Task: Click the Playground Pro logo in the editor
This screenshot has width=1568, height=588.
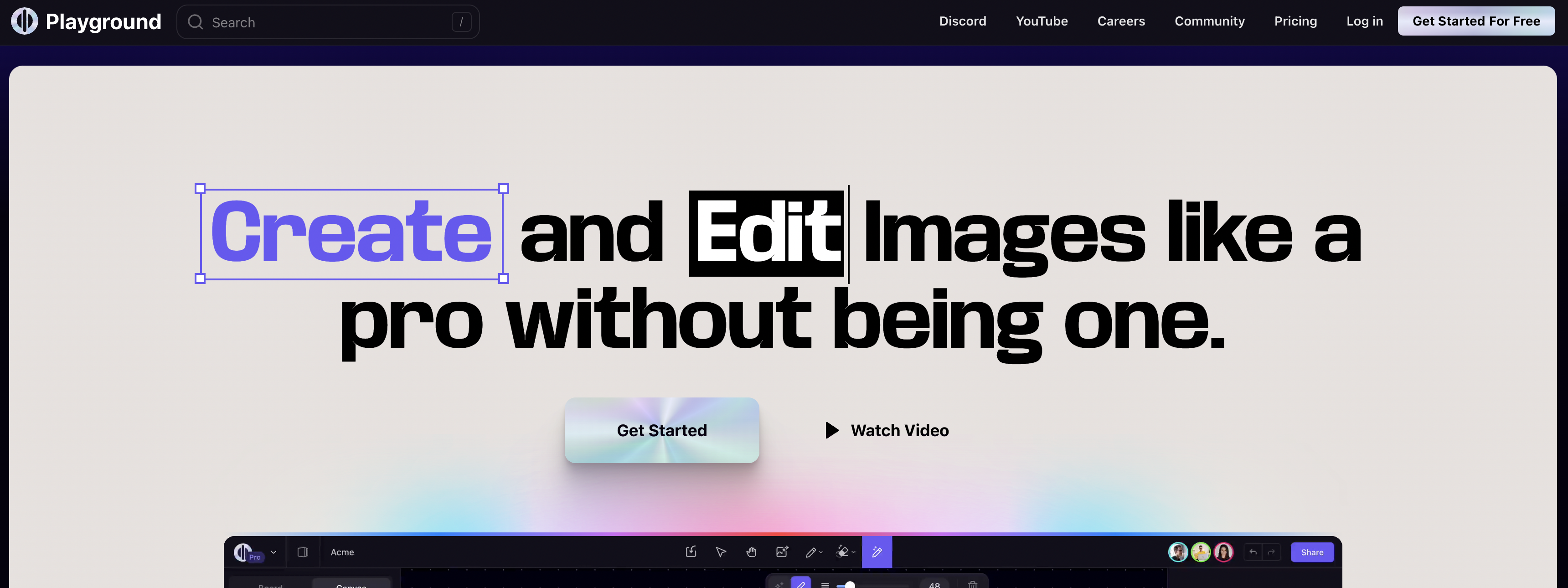Action: click(248, 553)
